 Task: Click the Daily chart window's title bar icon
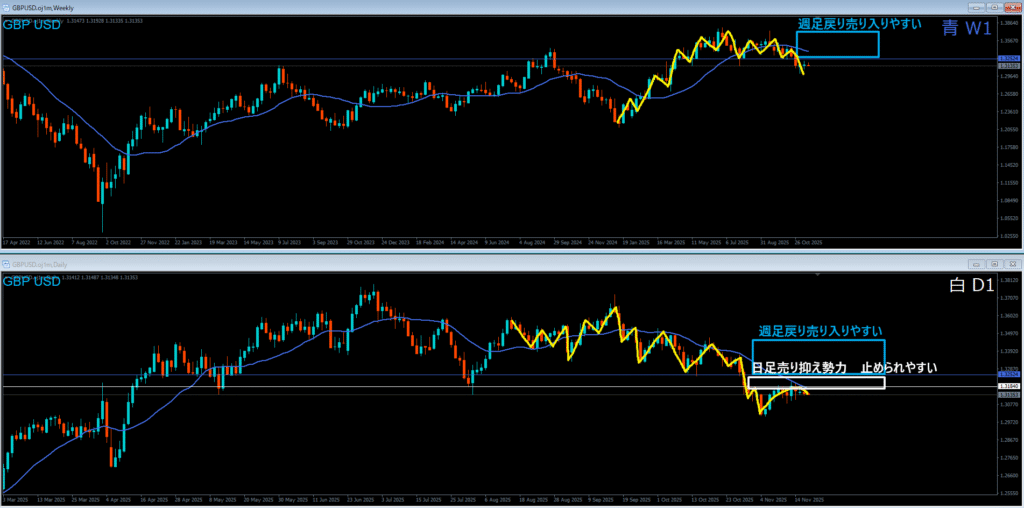(6, 263)
